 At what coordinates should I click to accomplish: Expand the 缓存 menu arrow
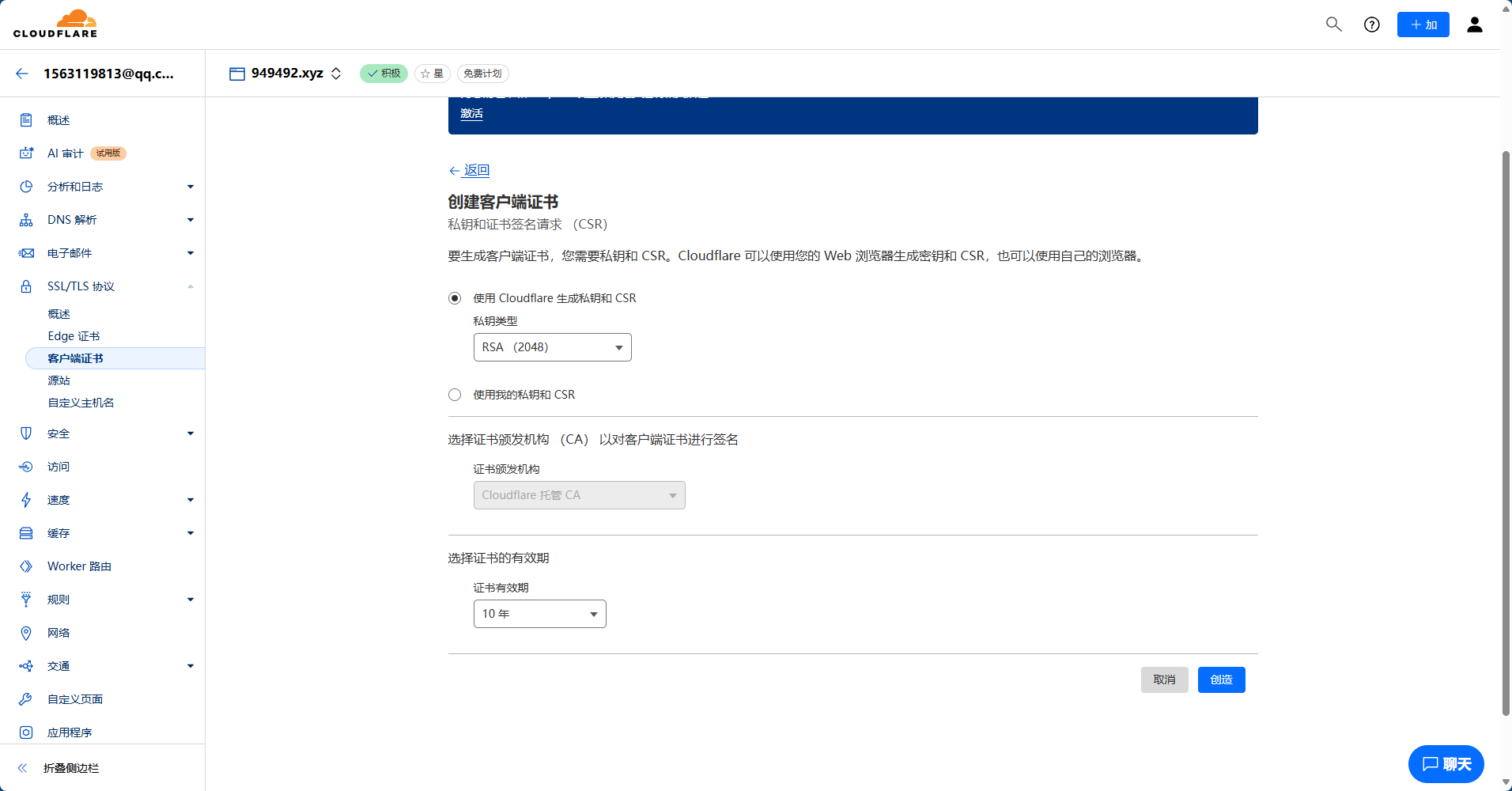pos(191,533)
